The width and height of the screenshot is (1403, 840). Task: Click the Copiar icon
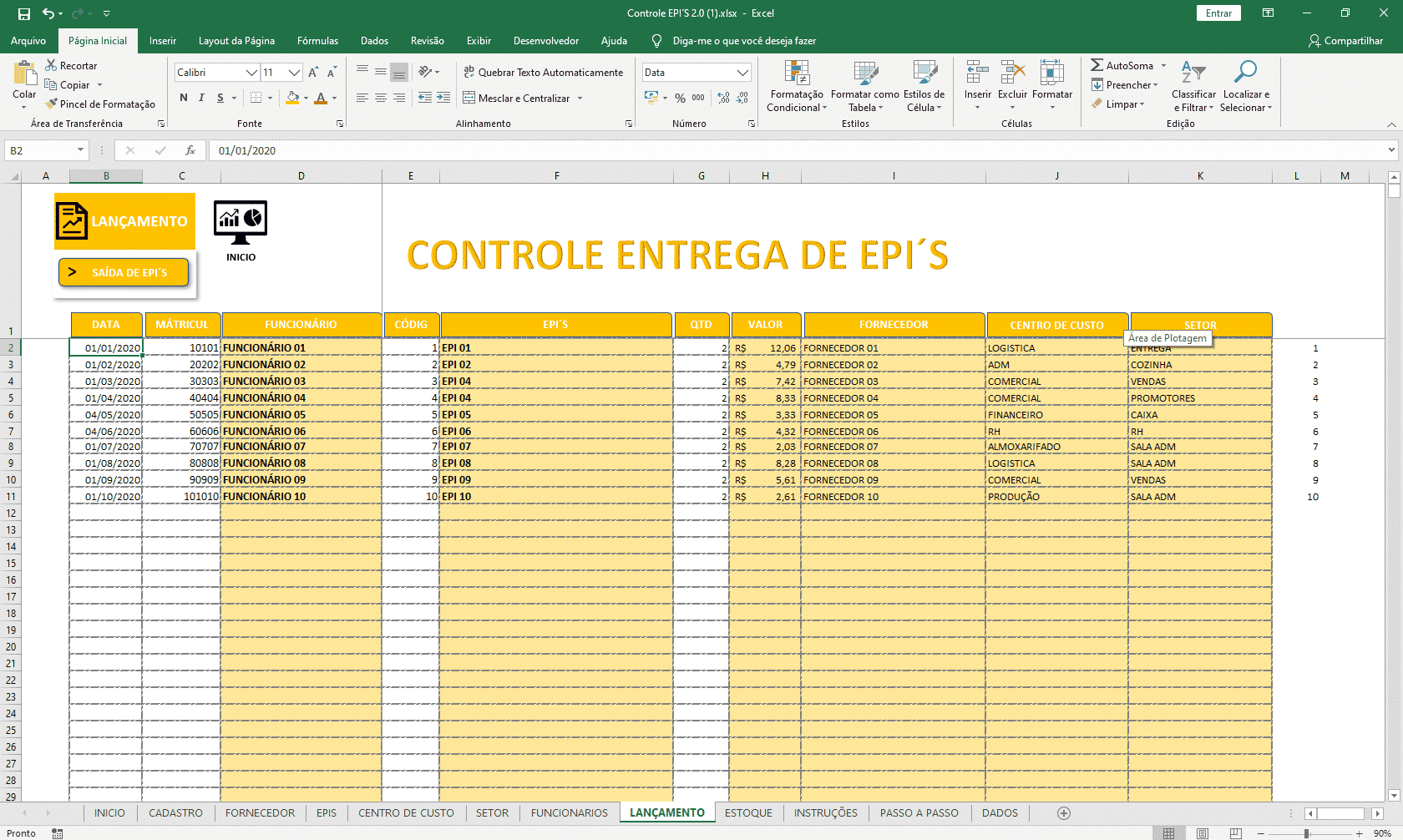[x=51, y=84]
